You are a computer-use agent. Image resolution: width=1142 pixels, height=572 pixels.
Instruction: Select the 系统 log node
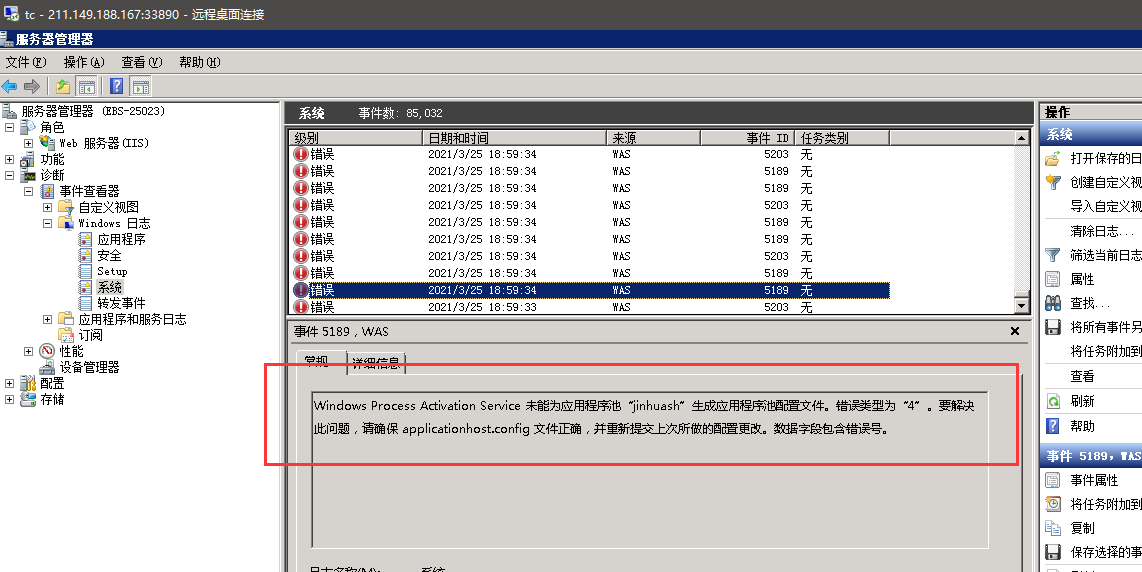pyautogui.click(x=109, y=287)
